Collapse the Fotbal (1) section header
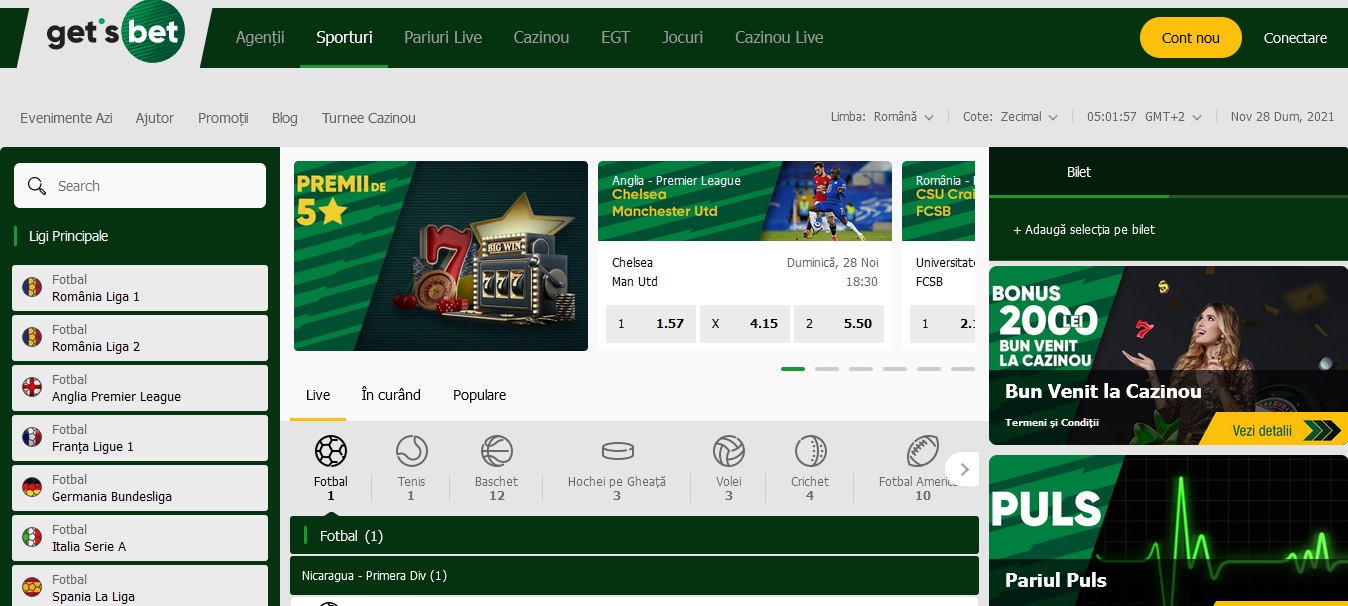This screenshot has height=606, width=1348. click(x=634, y=536)
